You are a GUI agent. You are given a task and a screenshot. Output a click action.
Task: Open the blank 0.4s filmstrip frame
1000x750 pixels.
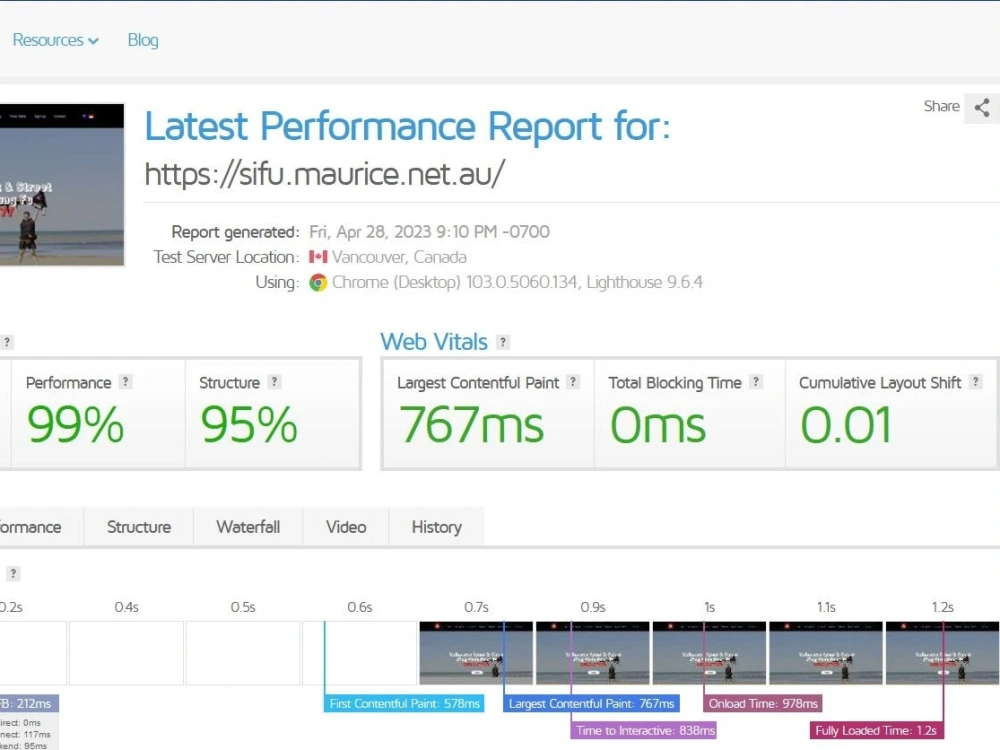126,653
